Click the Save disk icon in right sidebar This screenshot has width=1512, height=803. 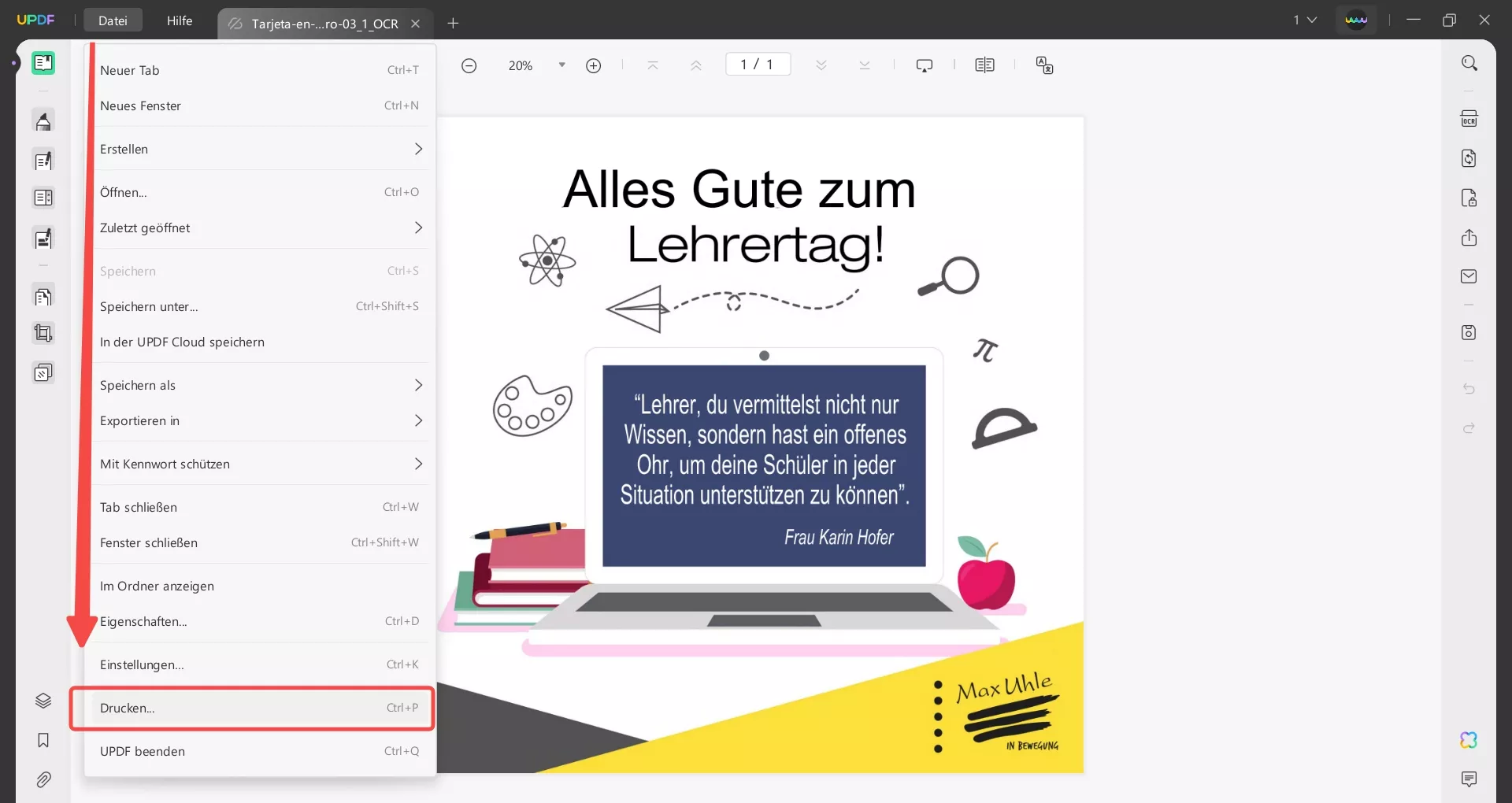[1469, 332]
